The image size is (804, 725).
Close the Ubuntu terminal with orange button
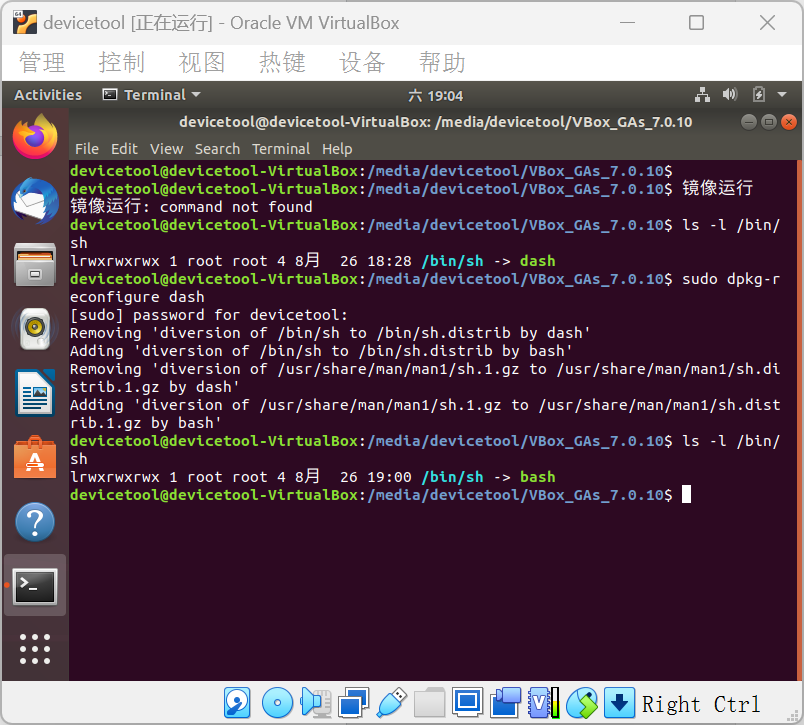[789, 122]
